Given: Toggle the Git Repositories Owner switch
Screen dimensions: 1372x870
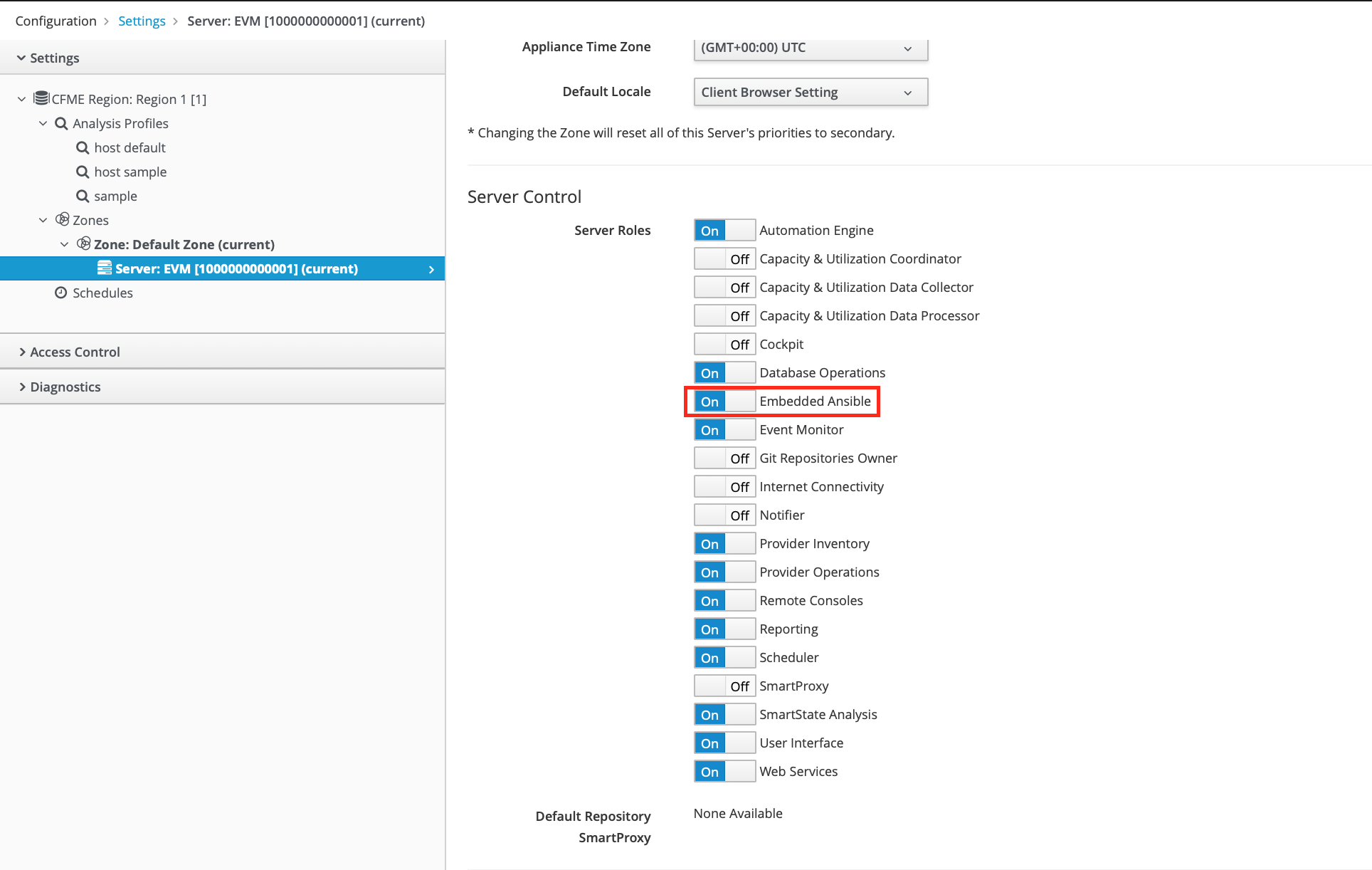Looking at the screenshot, I should [x=724, y=458].
